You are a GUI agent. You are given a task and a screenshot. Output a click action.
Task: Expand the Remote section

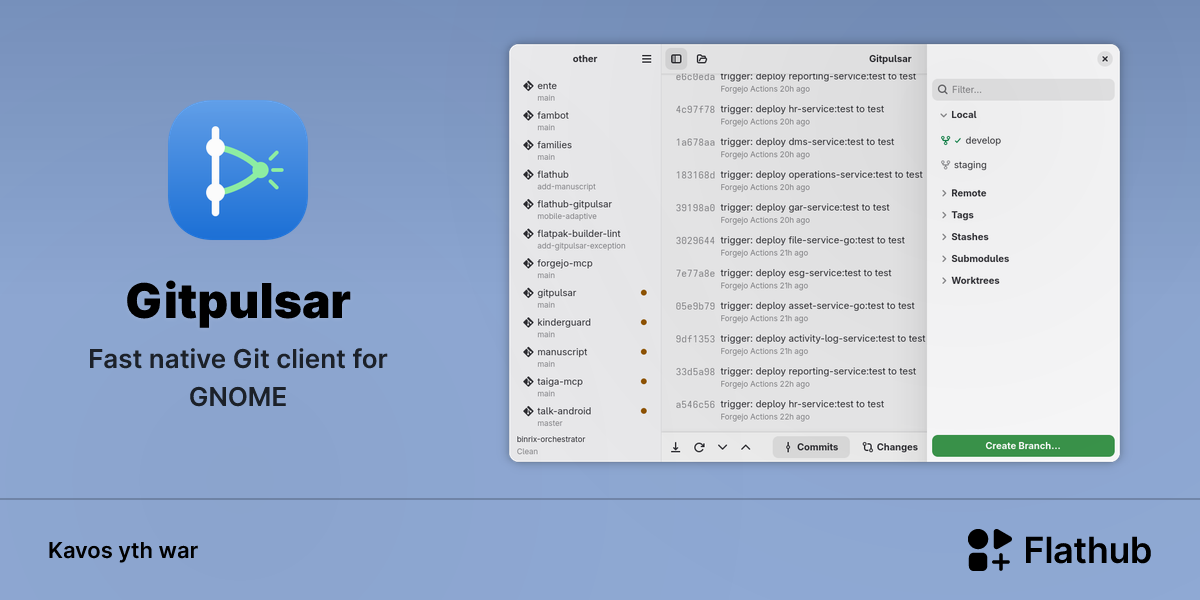962,193
